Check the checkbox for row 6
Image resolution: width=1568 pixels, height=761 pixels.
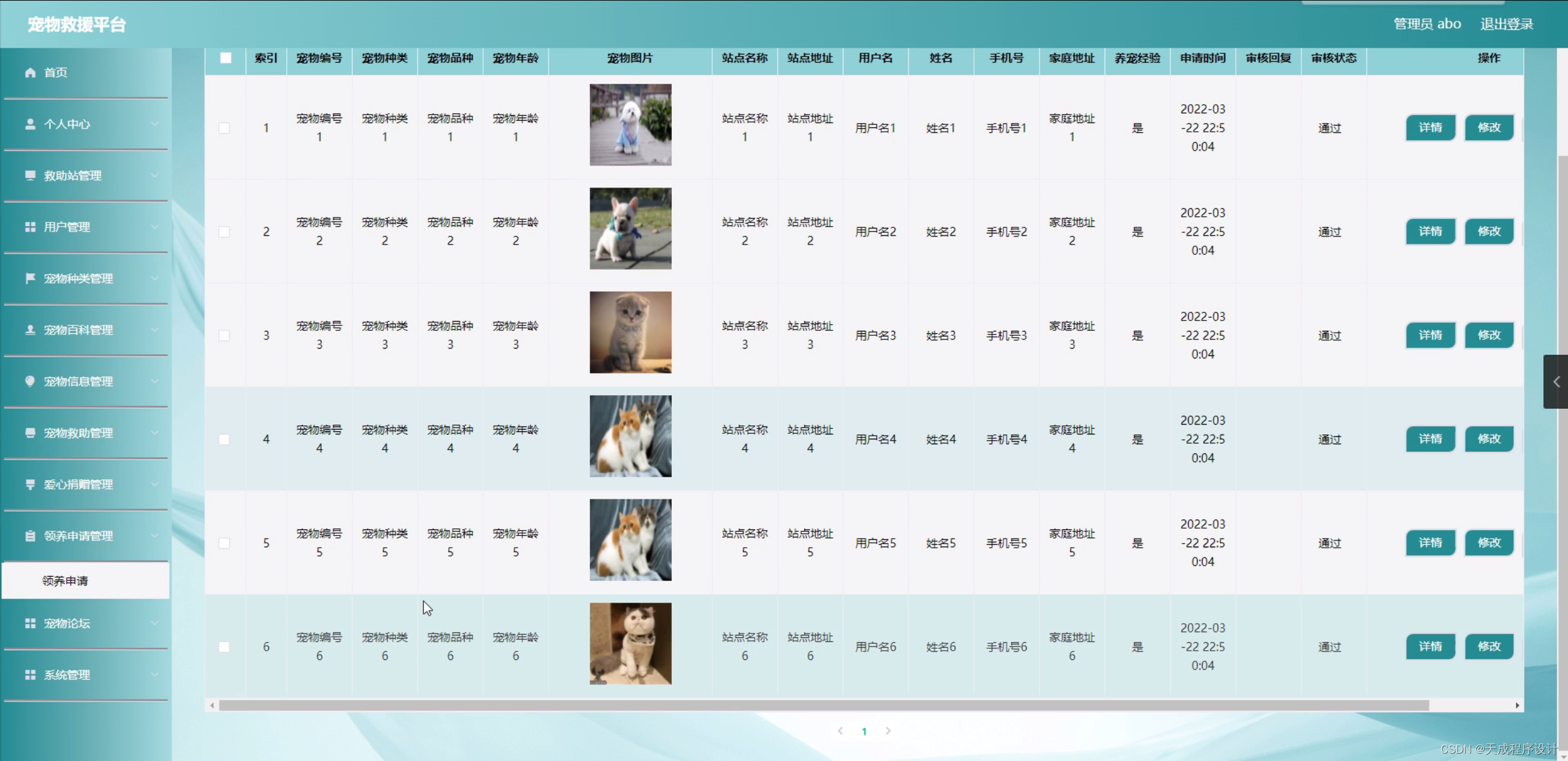[x=224, y=647]
